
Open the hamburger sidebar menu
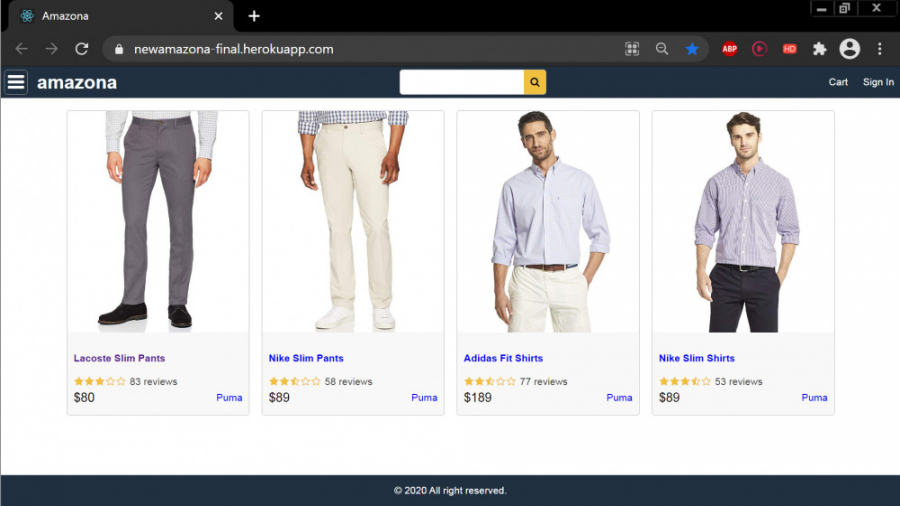[16, 82]
